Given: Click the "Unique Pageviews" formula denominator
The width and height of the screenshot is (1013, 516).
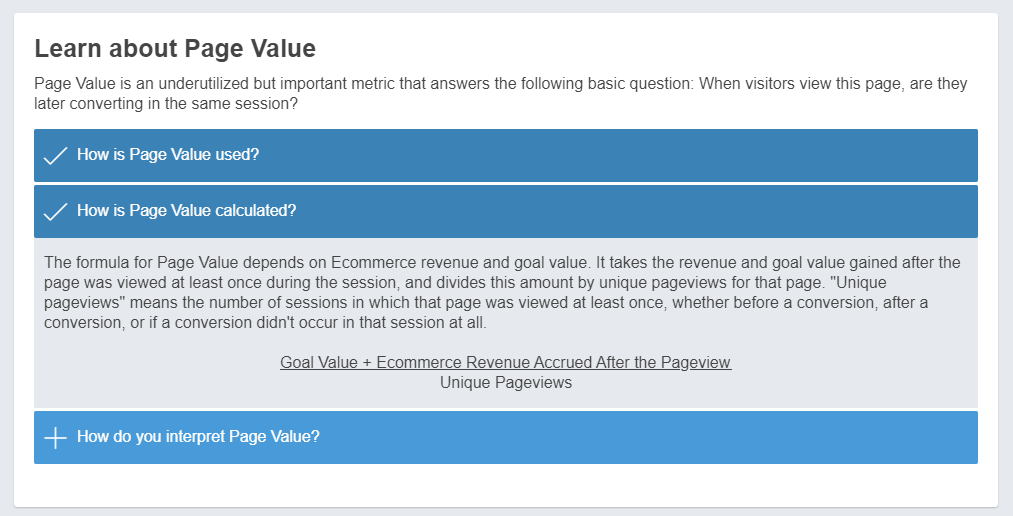Looking at the screenshot, I should tap(506, 382).
